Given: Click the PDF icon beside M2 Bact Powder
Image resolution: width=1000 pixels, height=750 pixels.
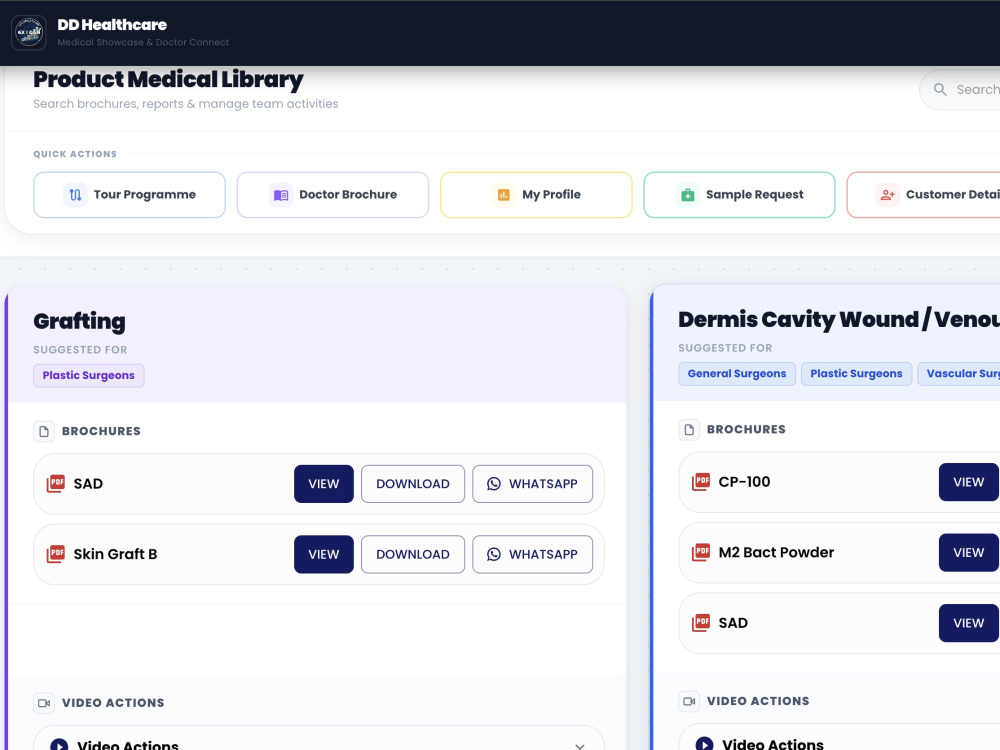Looking at the screenshot, I should 702,552.
